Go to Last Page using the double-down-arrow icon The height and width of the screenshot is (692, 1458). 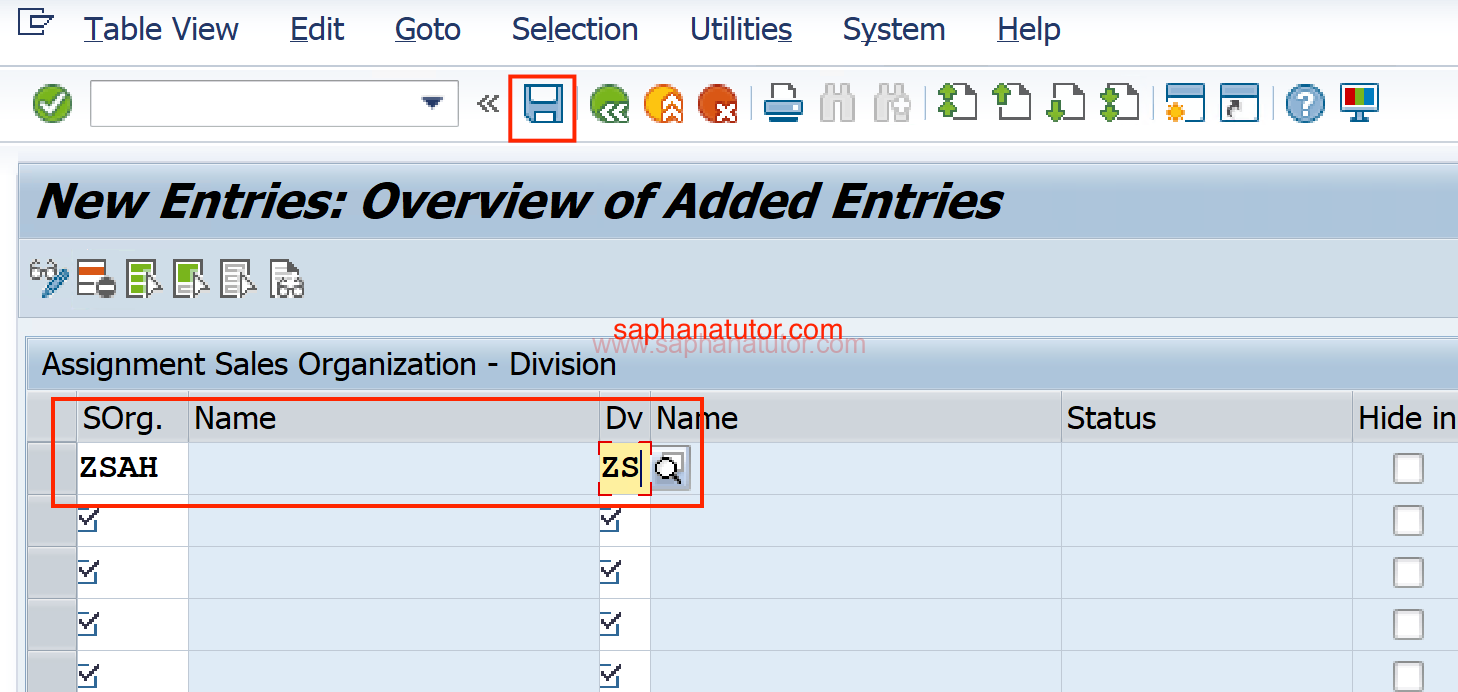coord(1119,103)
